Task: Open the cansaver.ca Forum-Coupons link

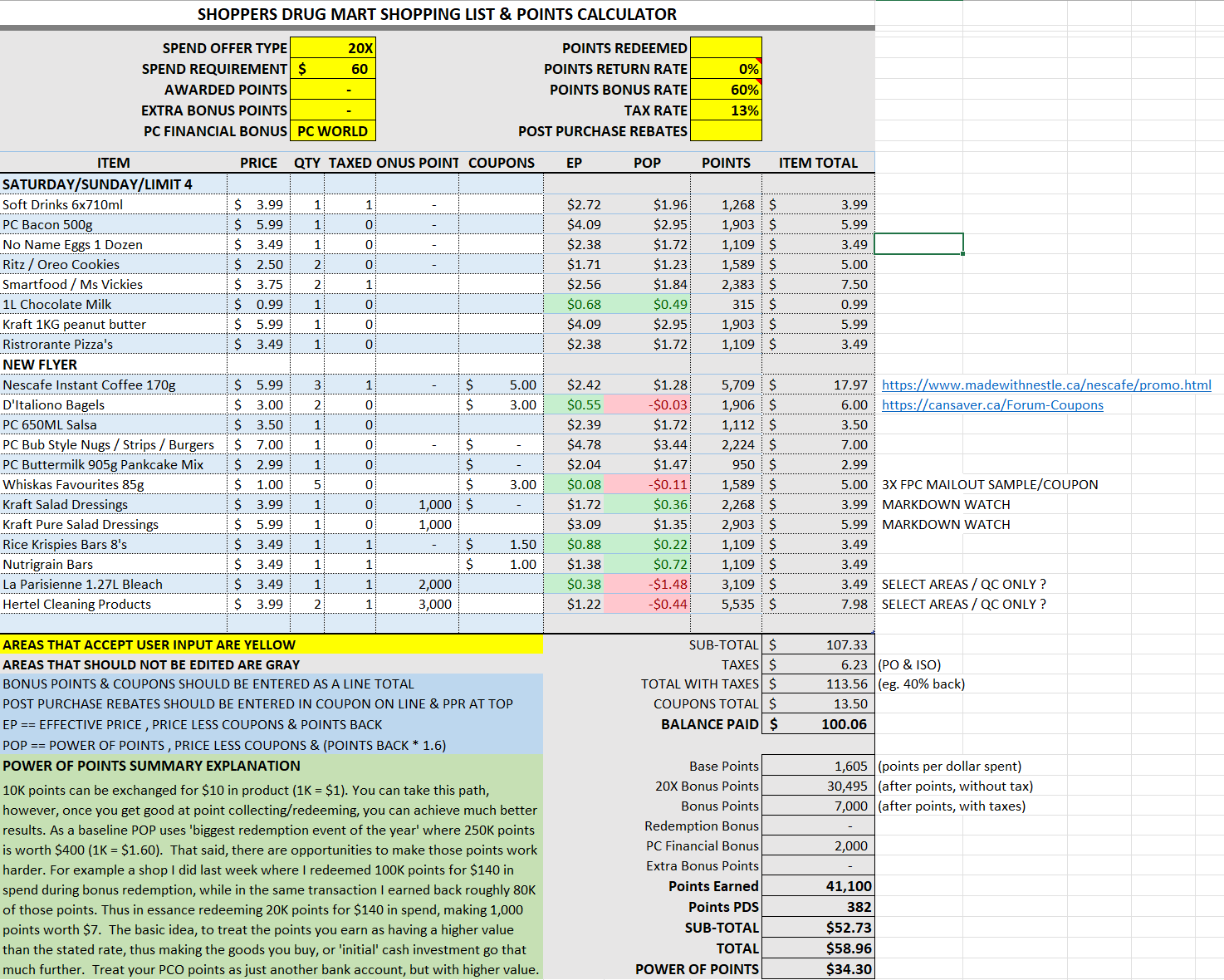Action: (x=991, y=404)
